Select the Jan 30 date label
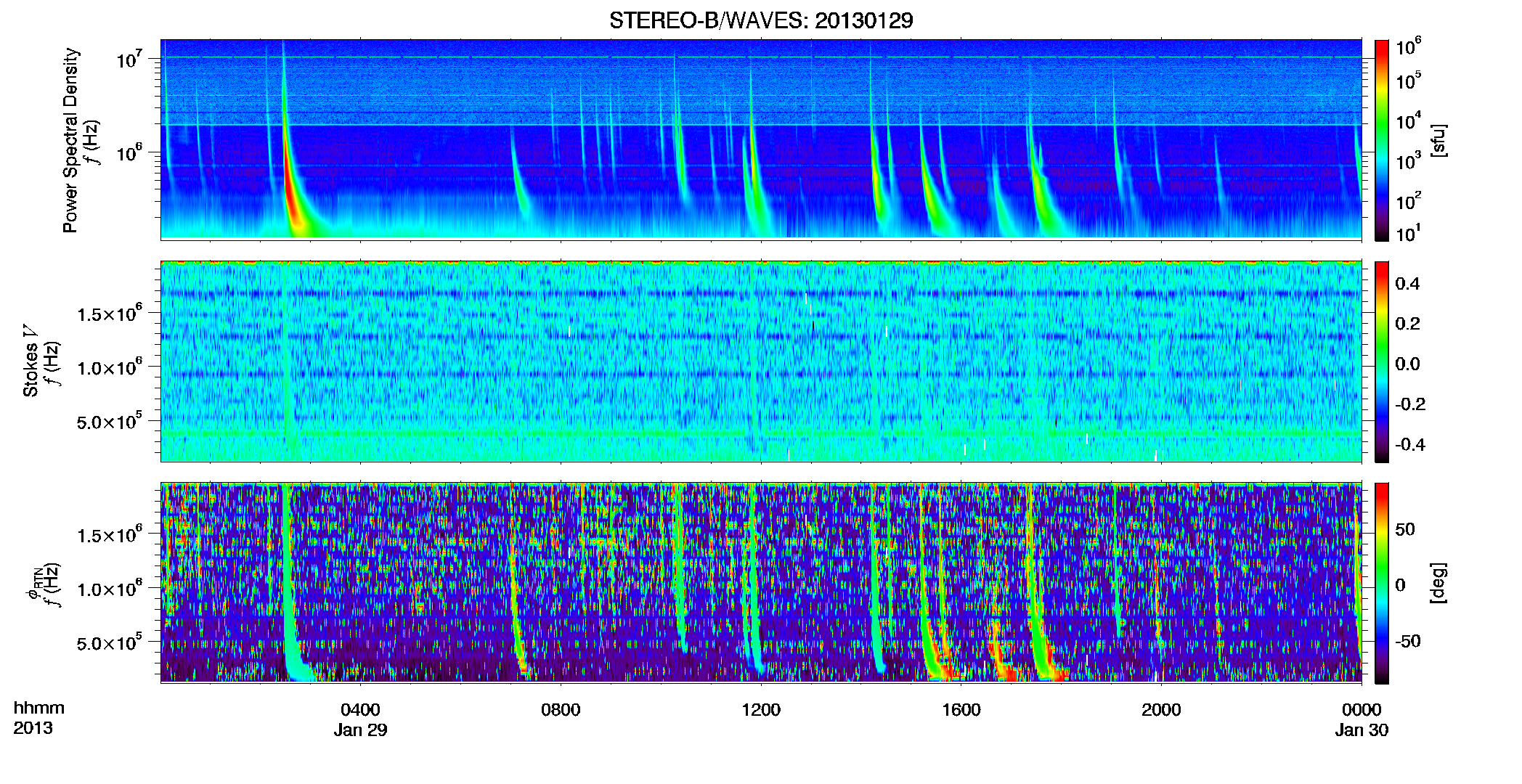1522x784 pixels. pyautogui.click(x=1362, y=730)
